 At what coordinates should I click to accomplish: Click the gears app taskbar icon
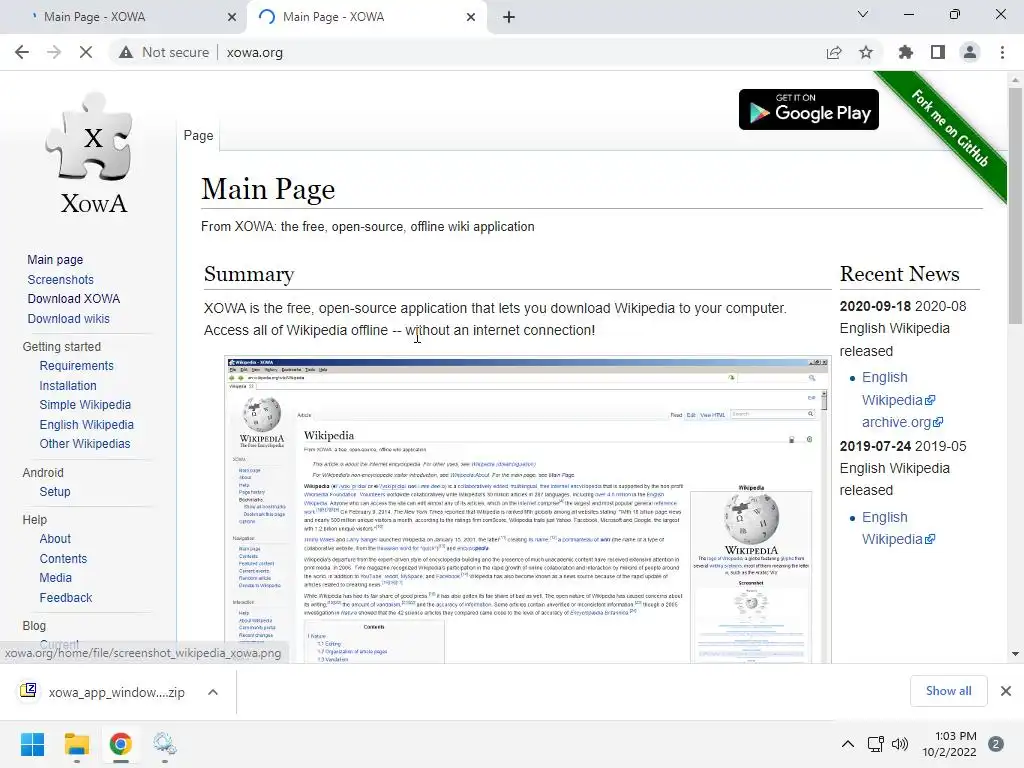[x=165, y=744]
